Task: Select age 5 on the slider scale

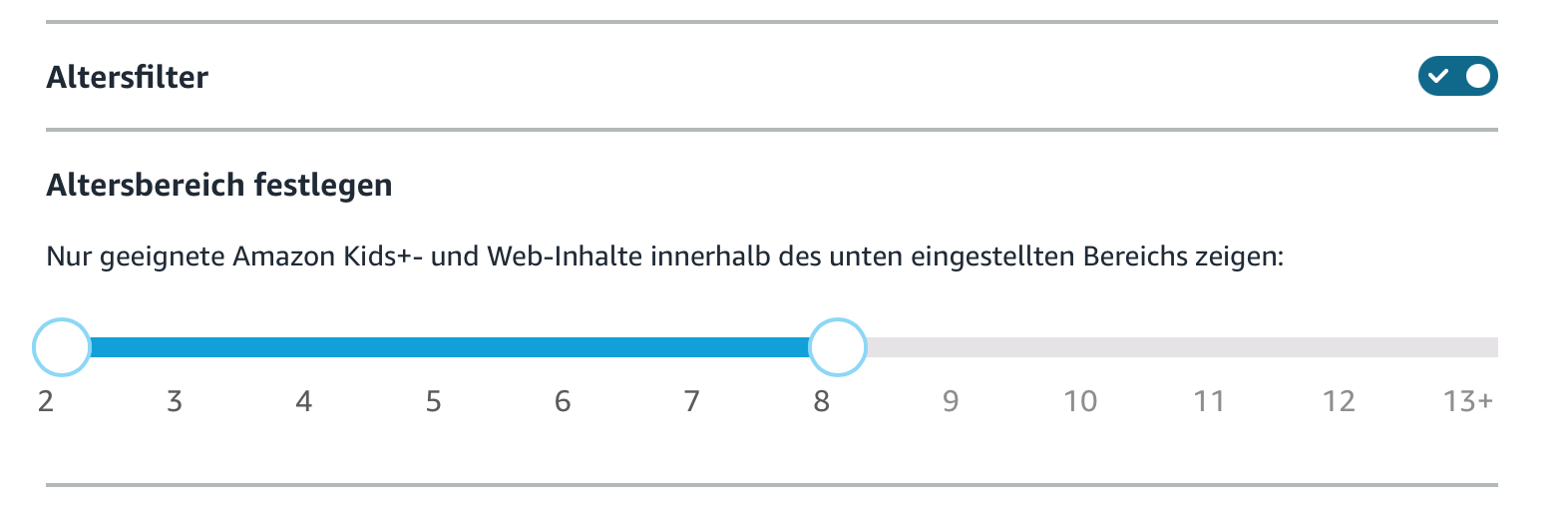Action: tap(433, 401)
